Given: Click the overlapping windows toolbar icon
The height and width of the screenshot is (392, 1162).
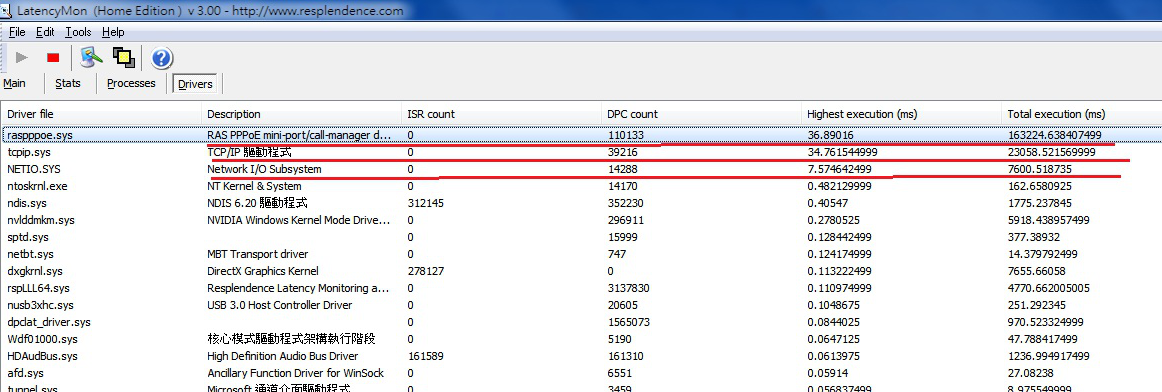Looking at the screenshot, I should tap(123, 57).
